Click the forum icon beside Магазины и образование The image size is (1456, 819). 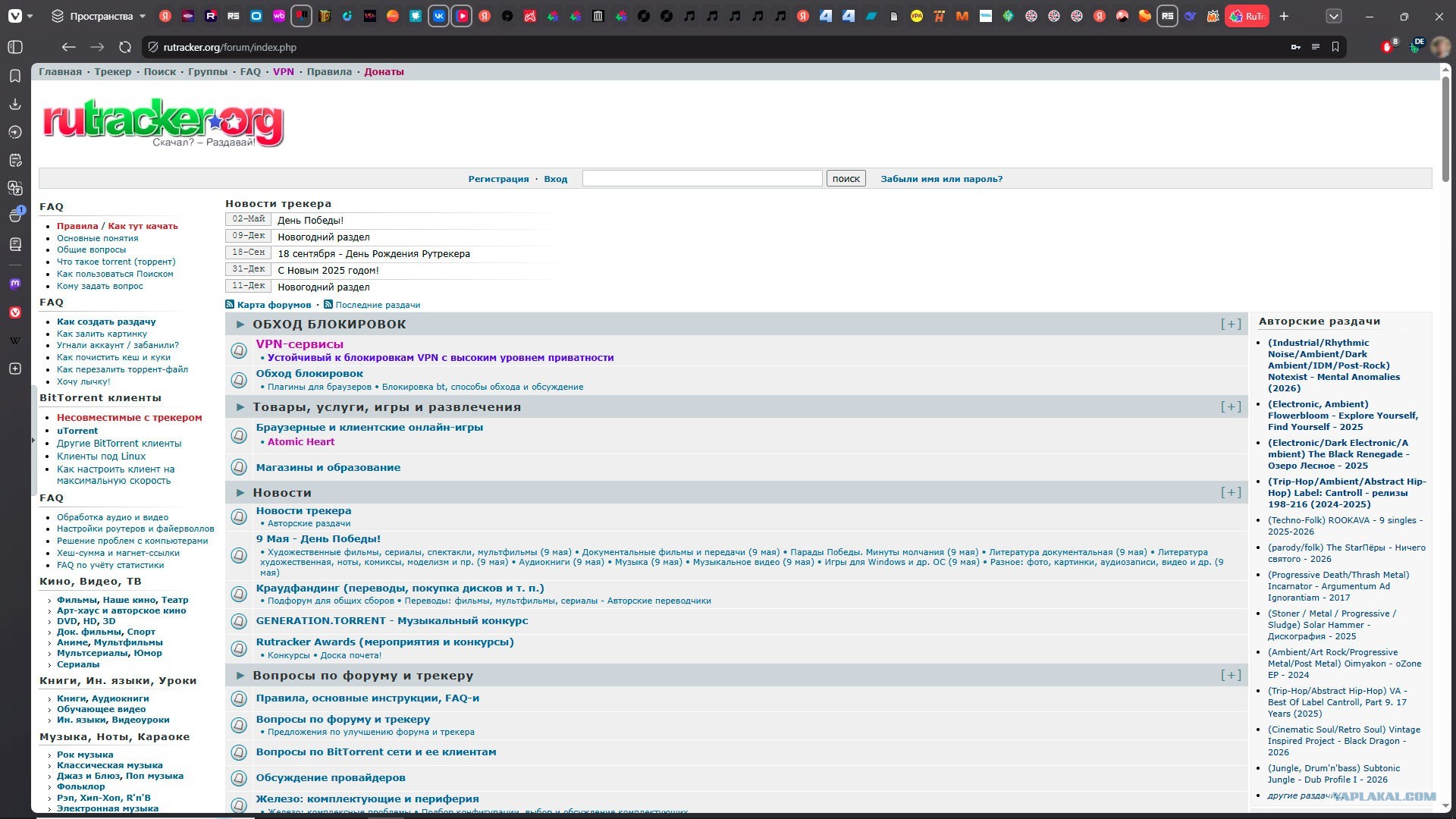click(239, 467)
